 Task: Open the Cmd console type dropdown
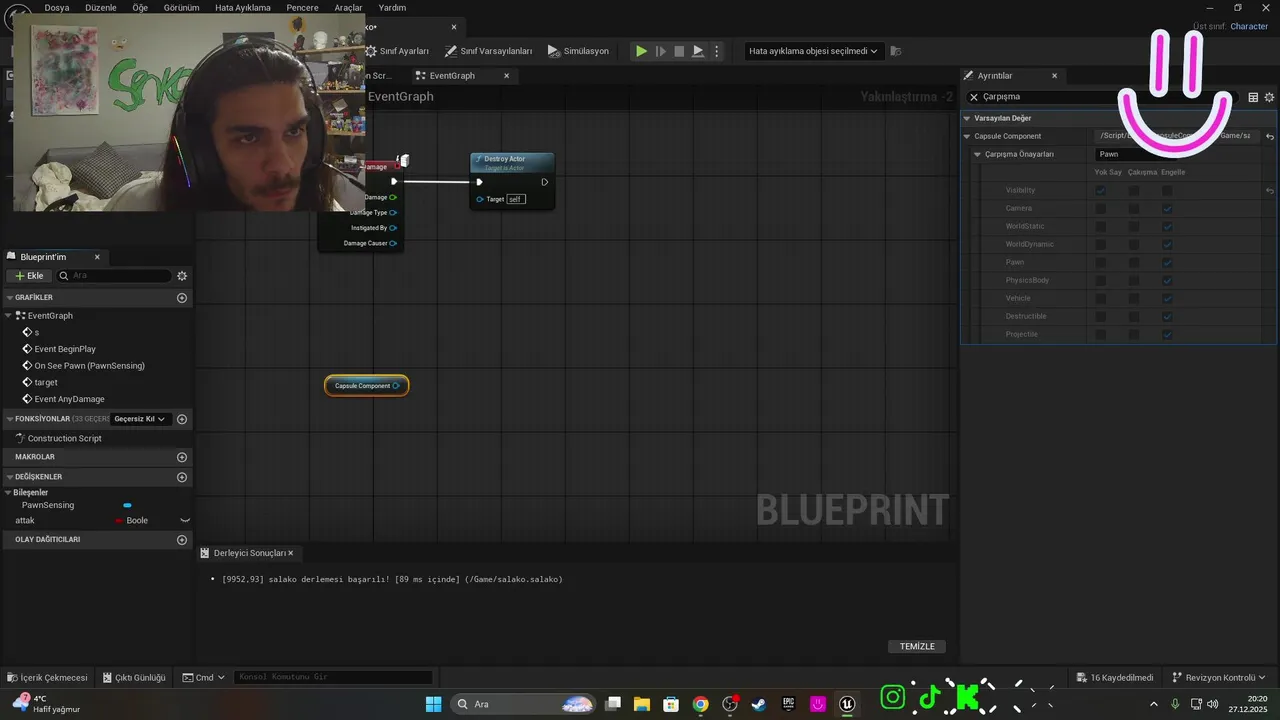pyautogui.click(x=204, y=678)
